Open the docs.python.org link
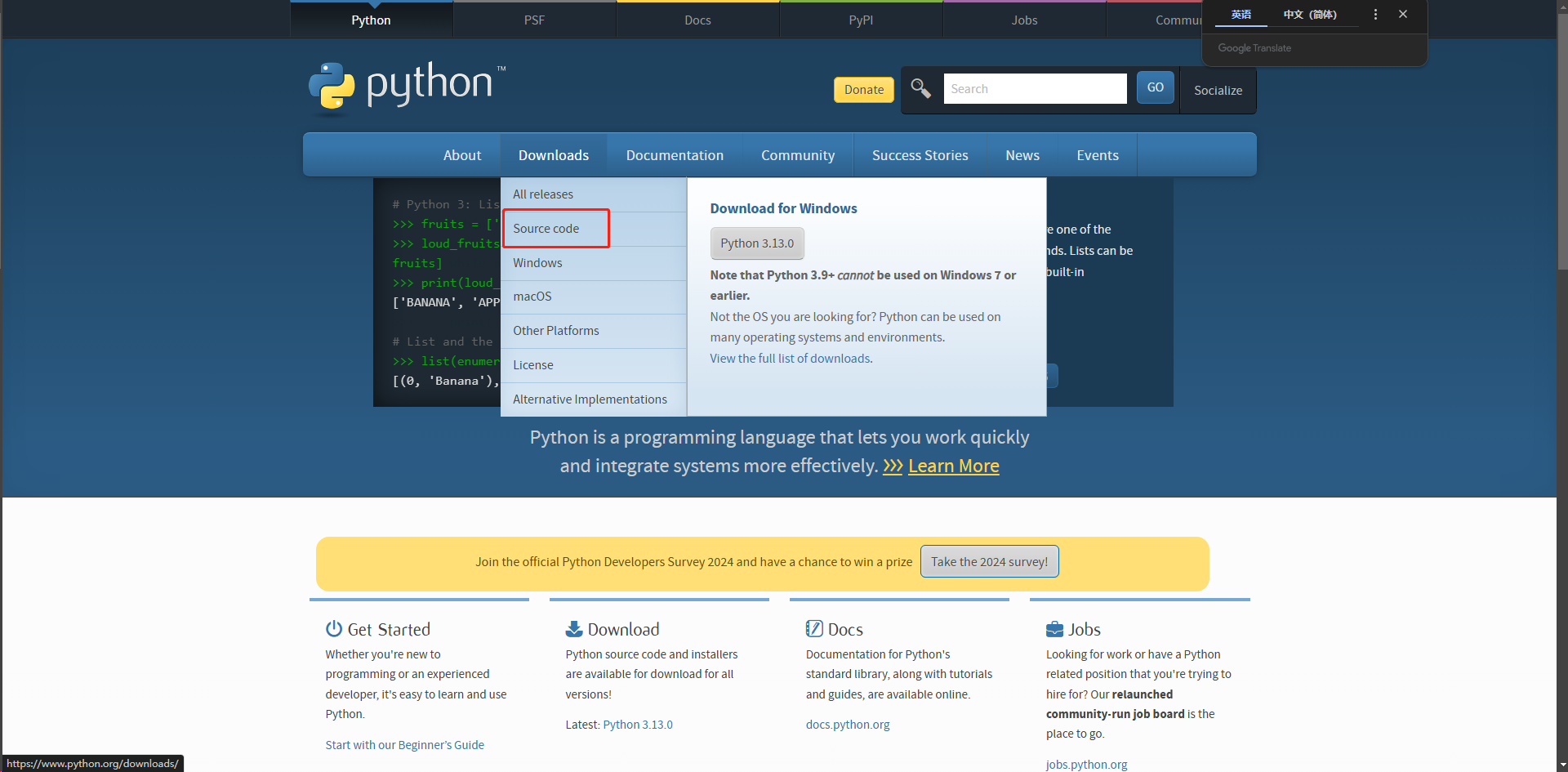 point(848,725)
